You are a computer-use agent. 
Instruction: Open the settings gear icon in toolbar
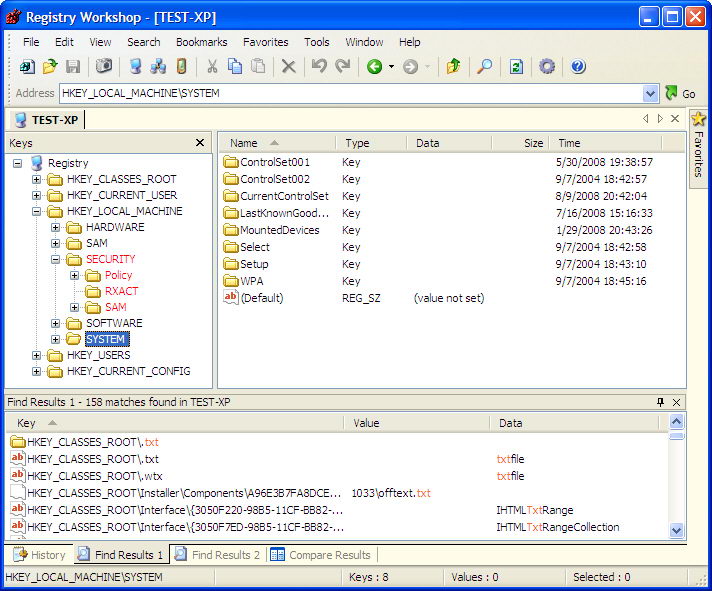tap(547, 67)
